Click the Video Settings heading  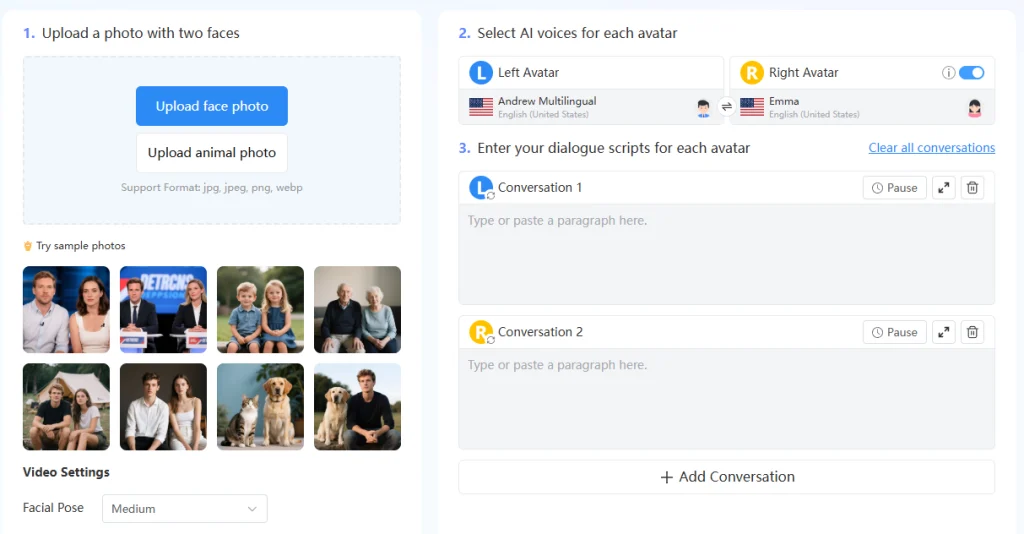[66, 472]
